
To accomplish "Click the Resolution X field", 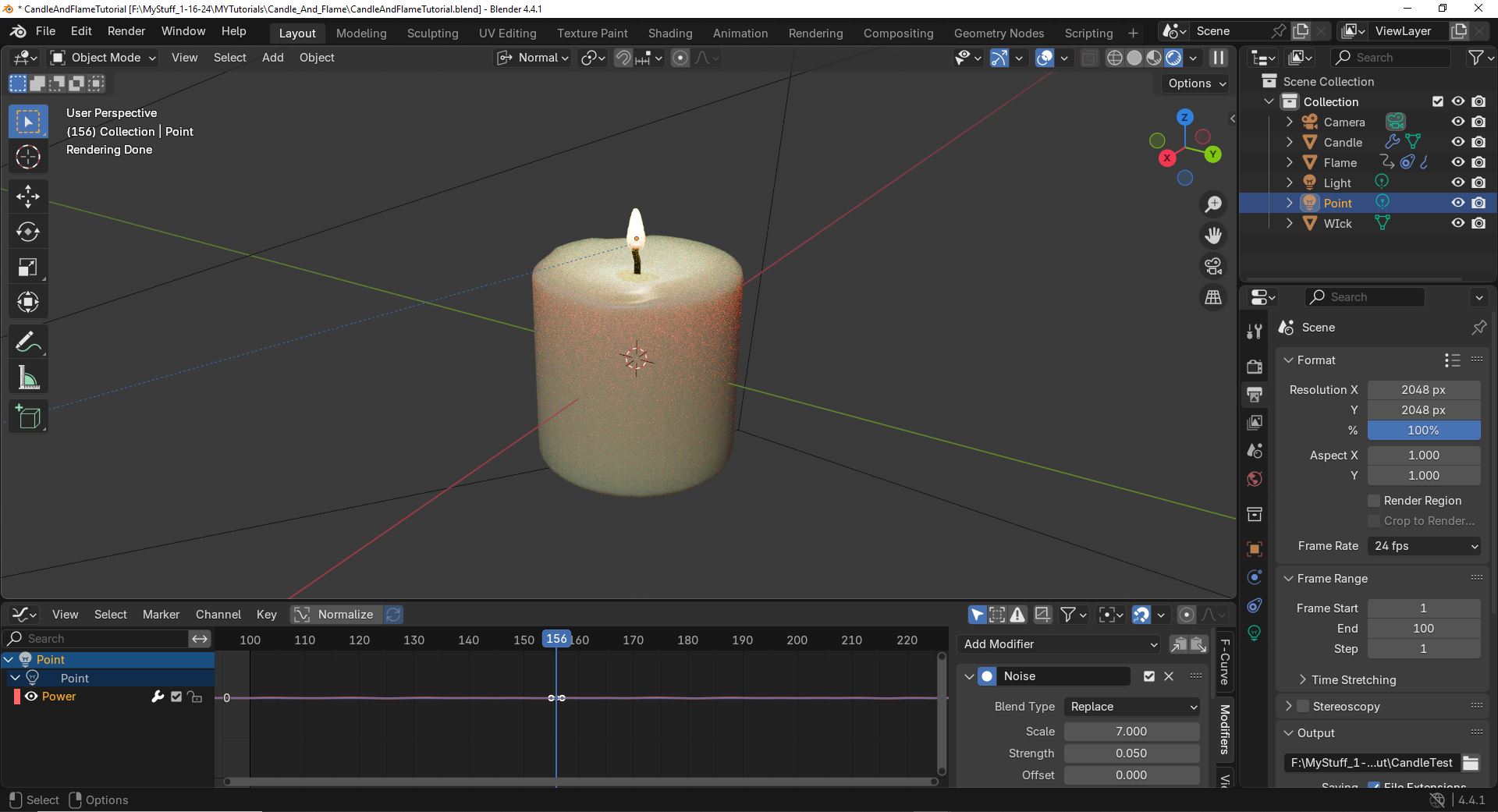I will click(1423, 390).
